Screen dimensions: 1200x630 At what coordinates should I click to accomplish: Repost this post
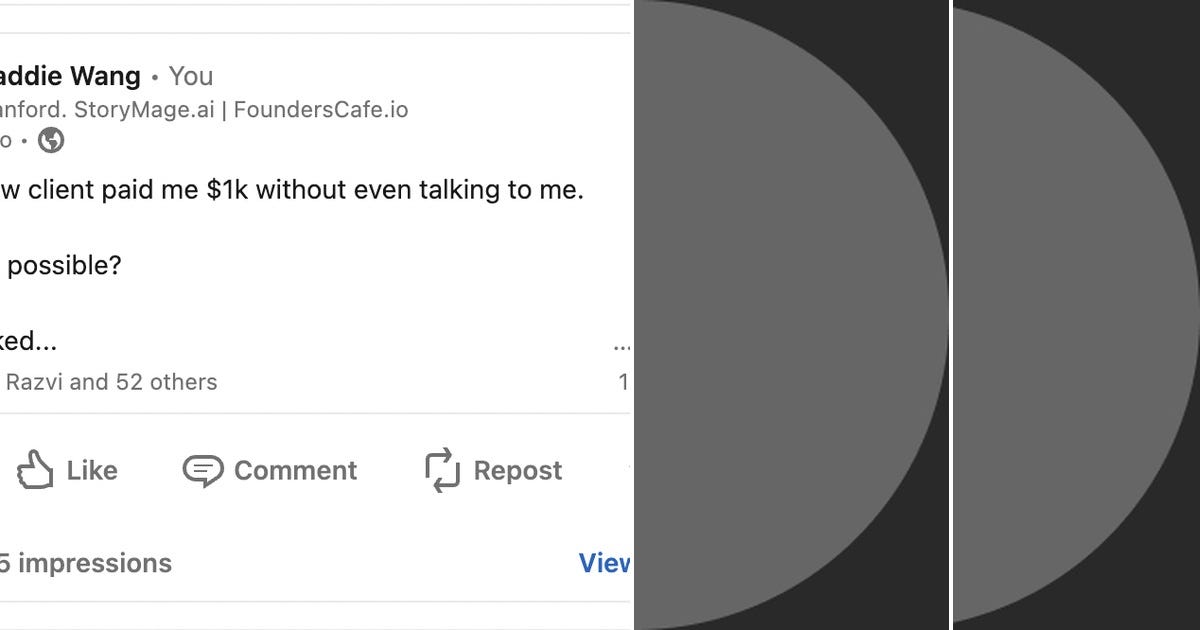(492, 470)
